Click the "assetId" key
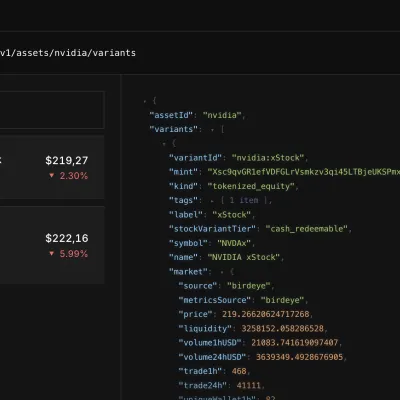The image size is (400, 400). 171,115
